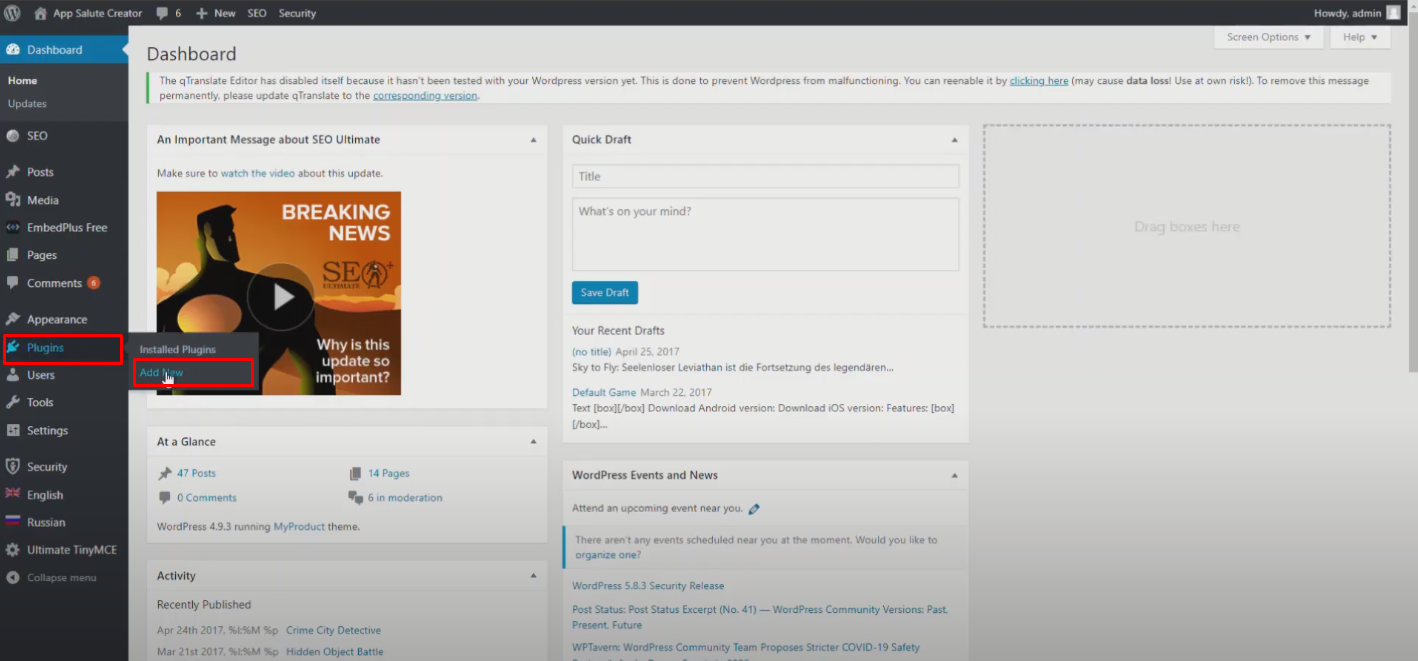Image resolution: width=1418 pixels, height=661 pixels.
Task: Open the WordPress 5.8.3 Security Release link
Action: tap(648, 586)
